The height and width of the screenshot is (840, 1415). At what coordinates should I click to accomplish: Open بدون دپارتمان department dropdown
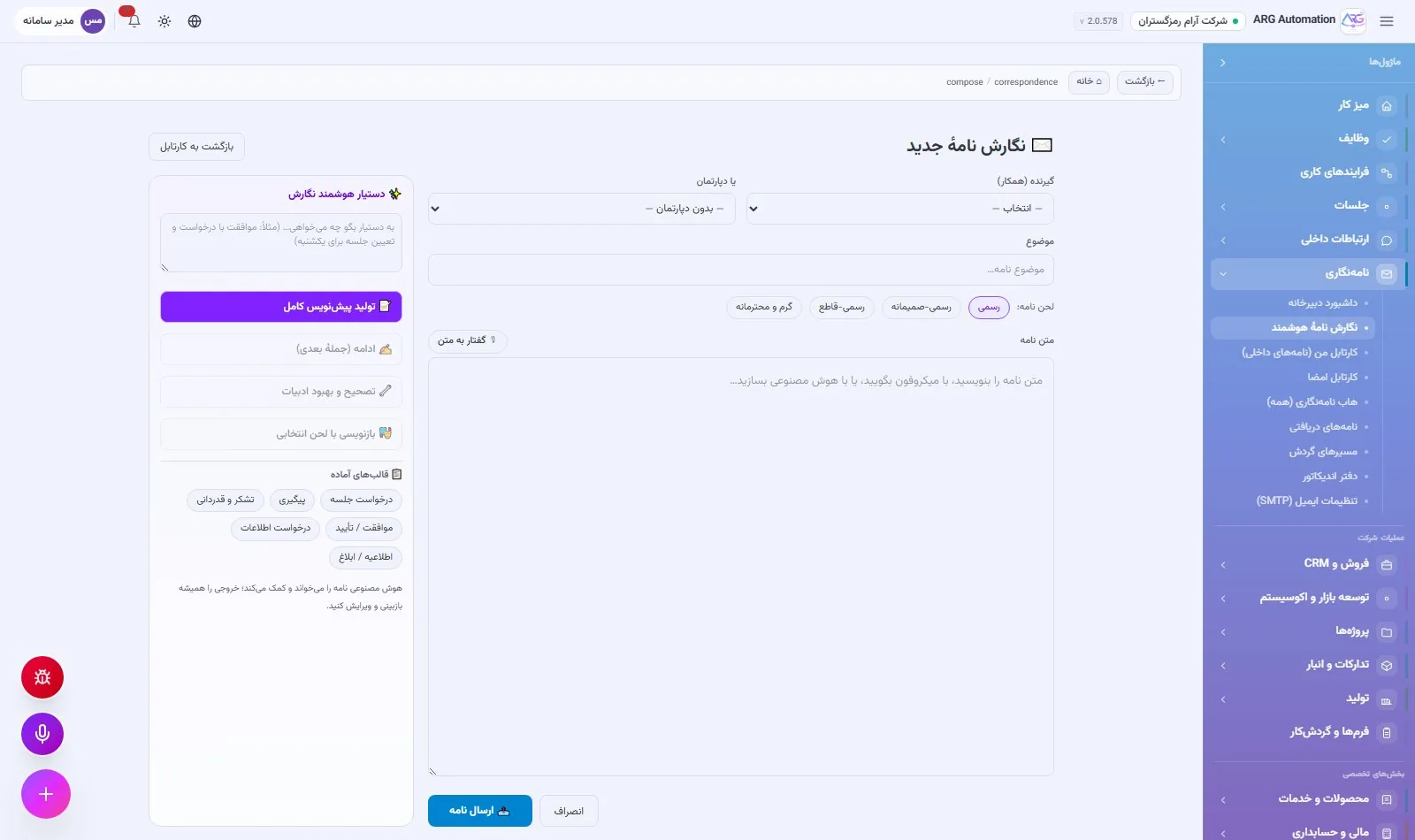tap(582, 209)
